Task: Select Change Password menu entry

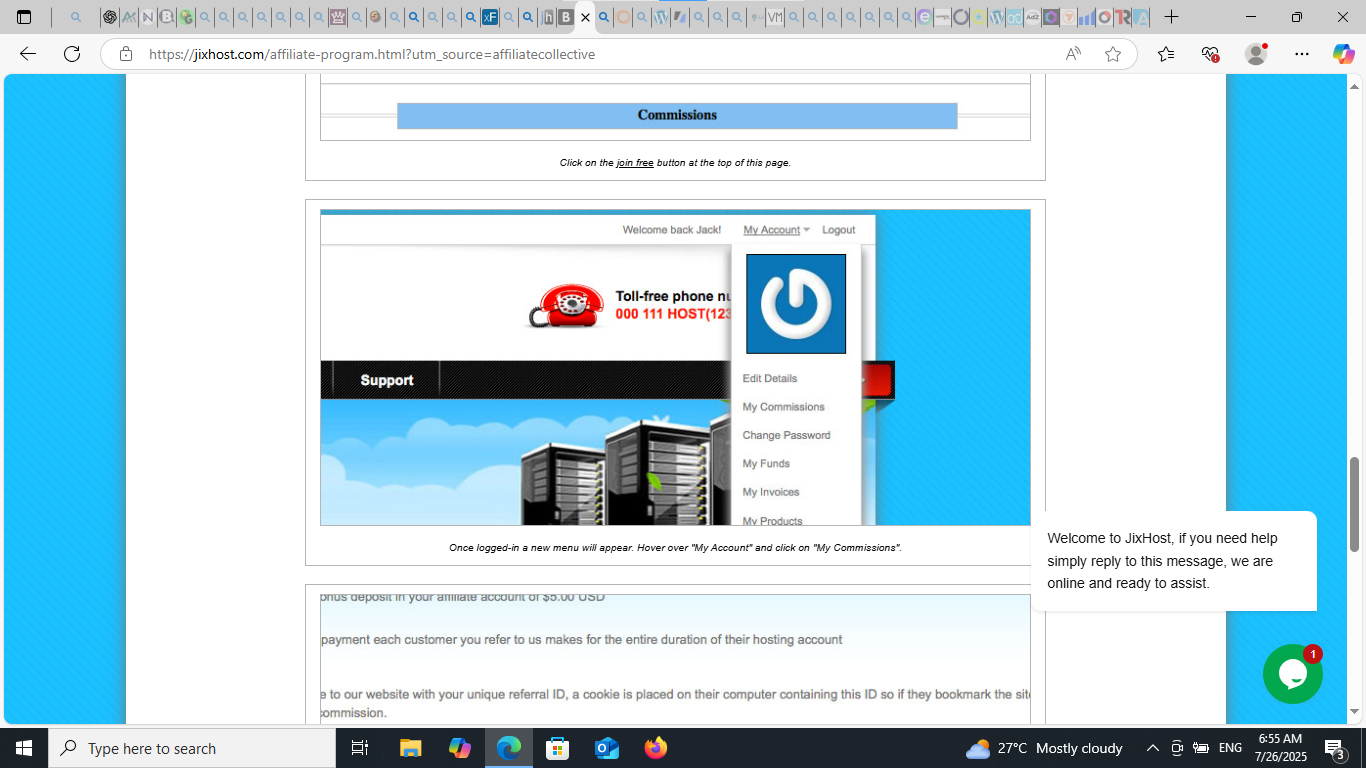Action: click(786, 435)
